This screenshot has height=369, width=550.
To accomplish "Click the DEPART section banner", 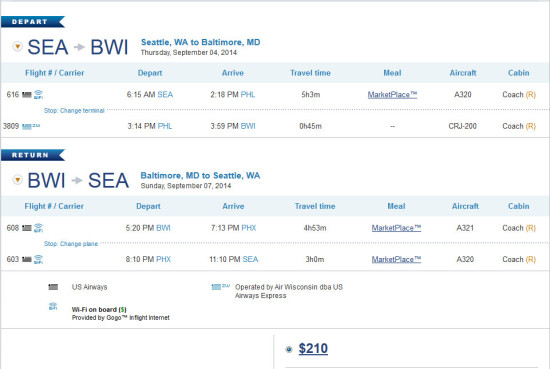I will tap(33, 22).
